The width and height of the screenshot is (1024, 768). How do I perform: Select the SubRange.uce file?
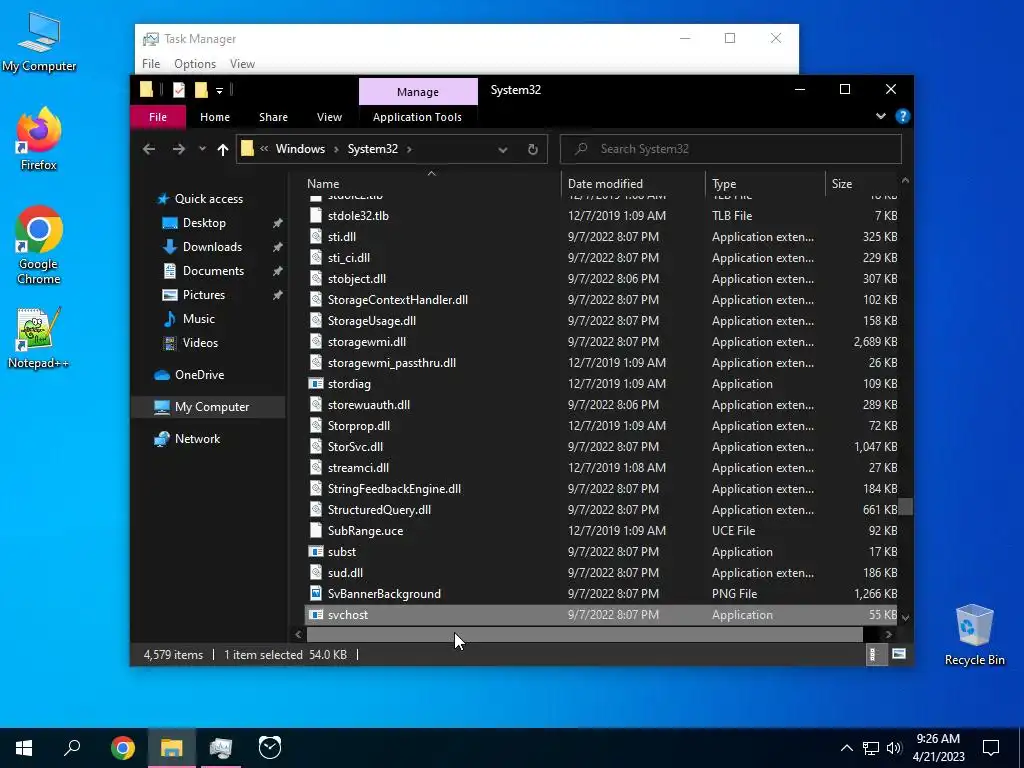click(601, 531)
